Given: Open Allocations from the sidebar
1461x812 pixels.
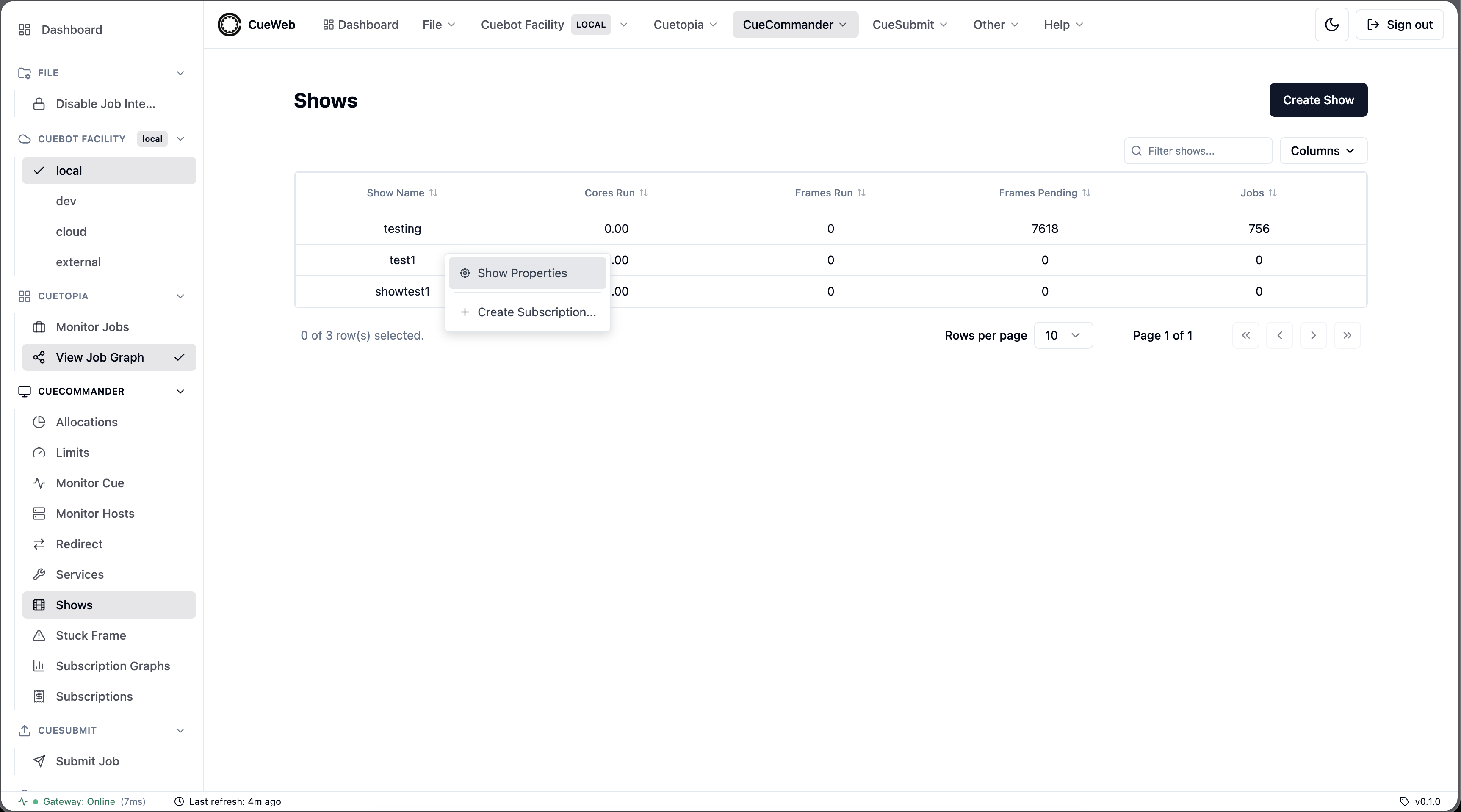Looking at the screenshot, I should coord(109,422).
